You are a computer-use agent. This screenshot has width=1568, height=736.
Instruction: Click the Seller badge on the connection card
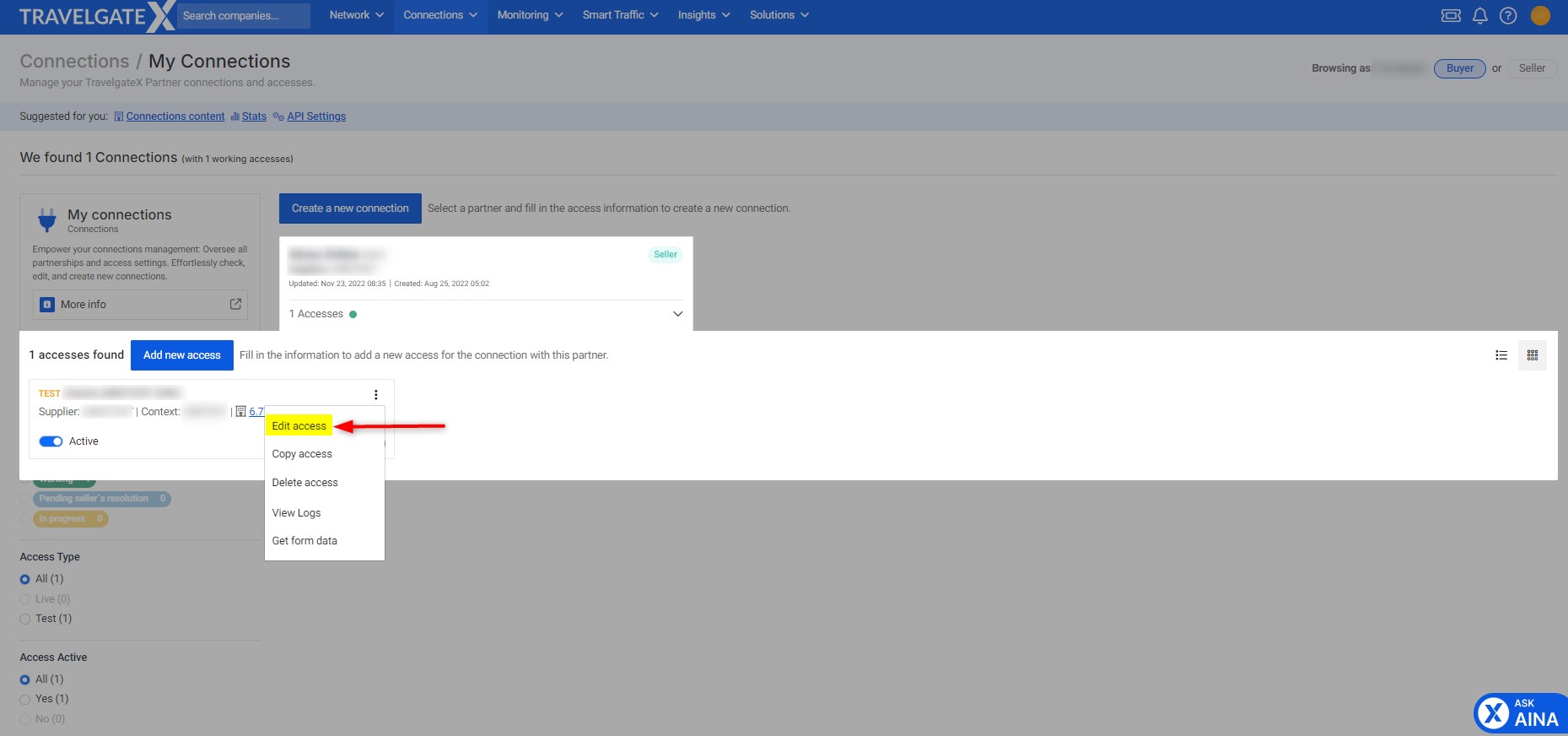click(665, 255)
